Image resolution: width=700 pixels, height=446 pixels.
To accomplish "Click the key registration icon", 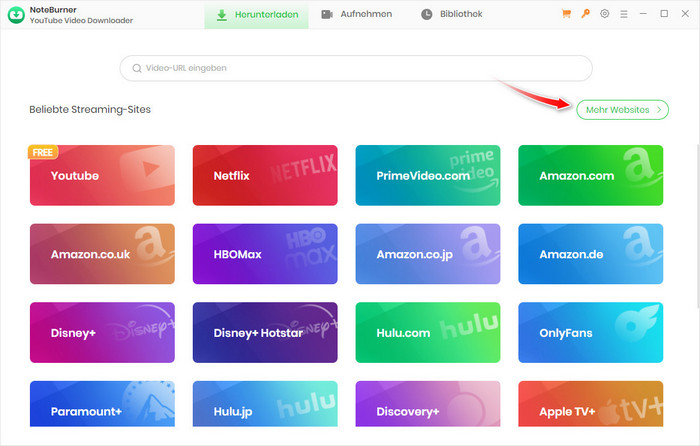I will pos(585,14).
